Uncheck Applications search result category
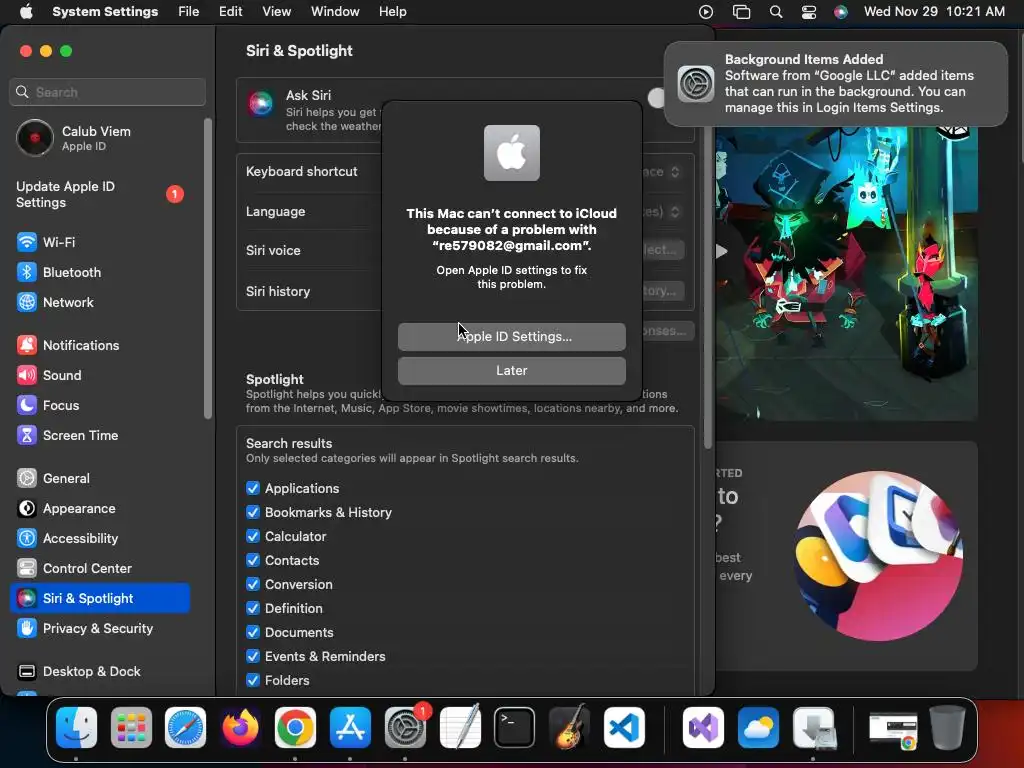Image resolution: width=1024 pixels, height=768 pixels. click(253, 488)
